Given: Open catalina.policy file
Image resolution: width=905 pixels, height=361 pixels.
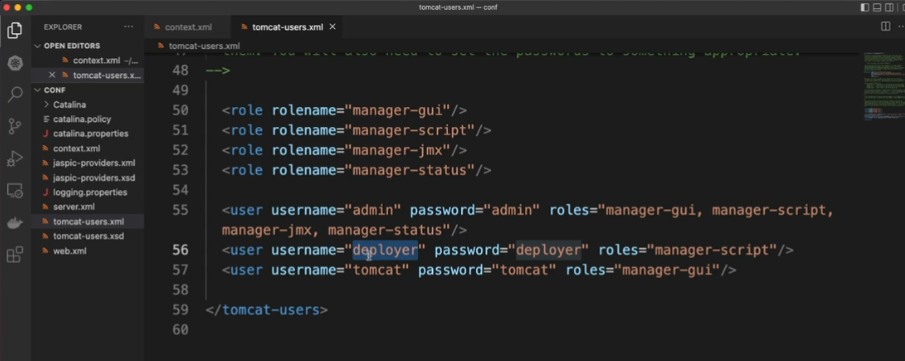Looking at the screenshot, I should tap(81, 119).
